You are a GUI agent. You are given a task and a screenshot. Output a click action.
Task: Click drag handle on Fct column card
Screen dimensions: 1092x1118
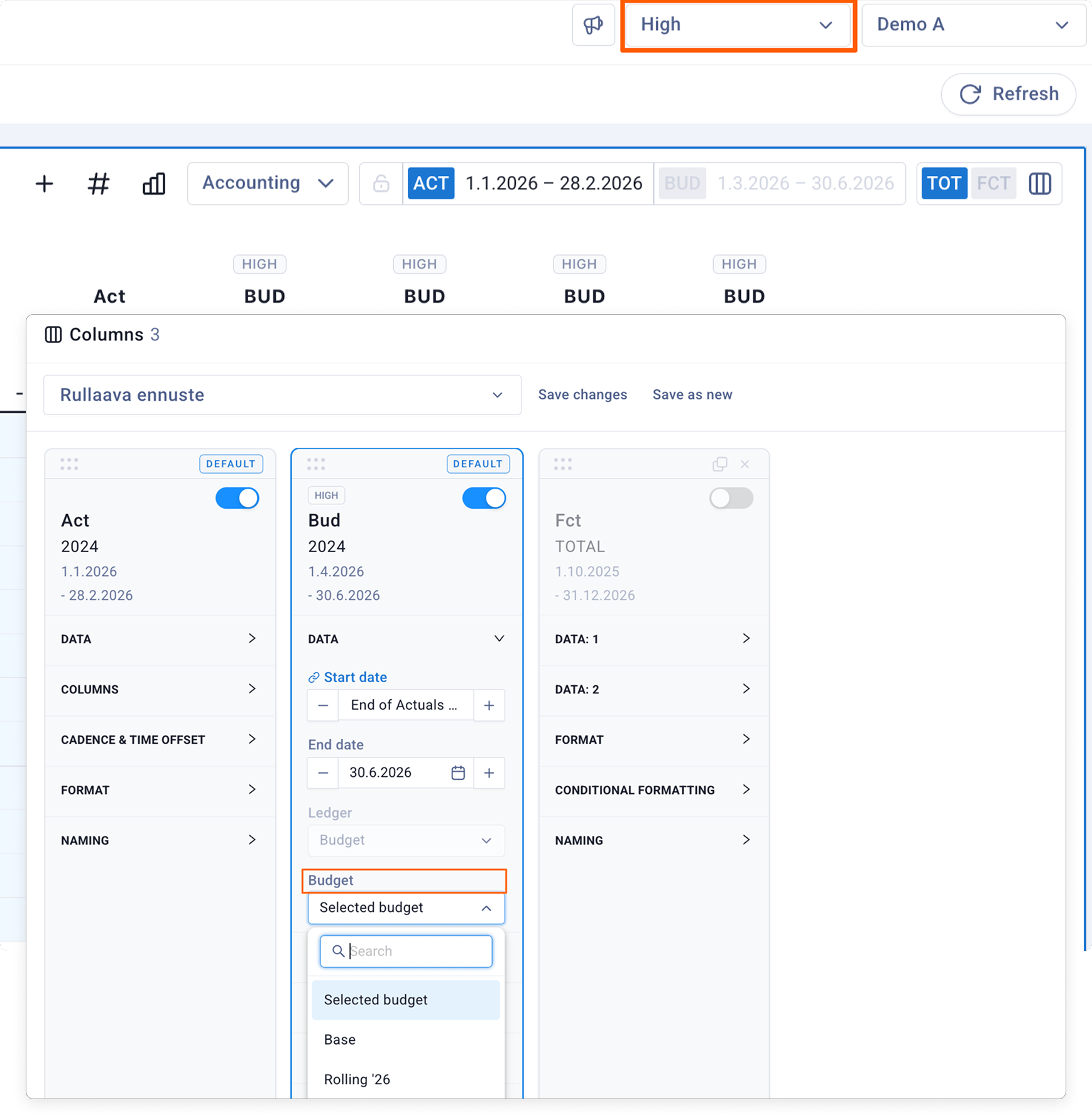[x=563, y=464]
